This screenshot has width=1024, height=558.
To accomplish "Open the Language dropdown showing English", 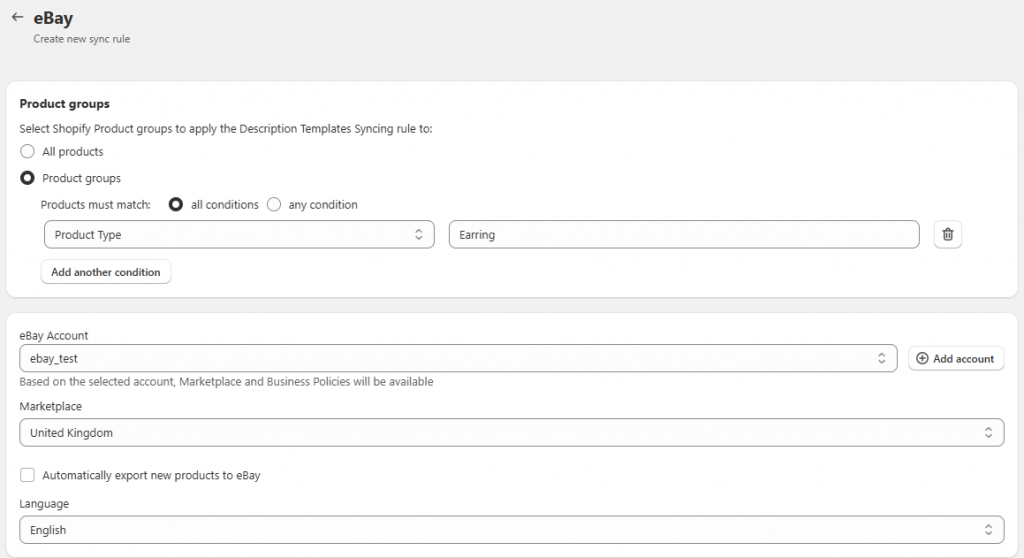I will click(x=511, y=530).
